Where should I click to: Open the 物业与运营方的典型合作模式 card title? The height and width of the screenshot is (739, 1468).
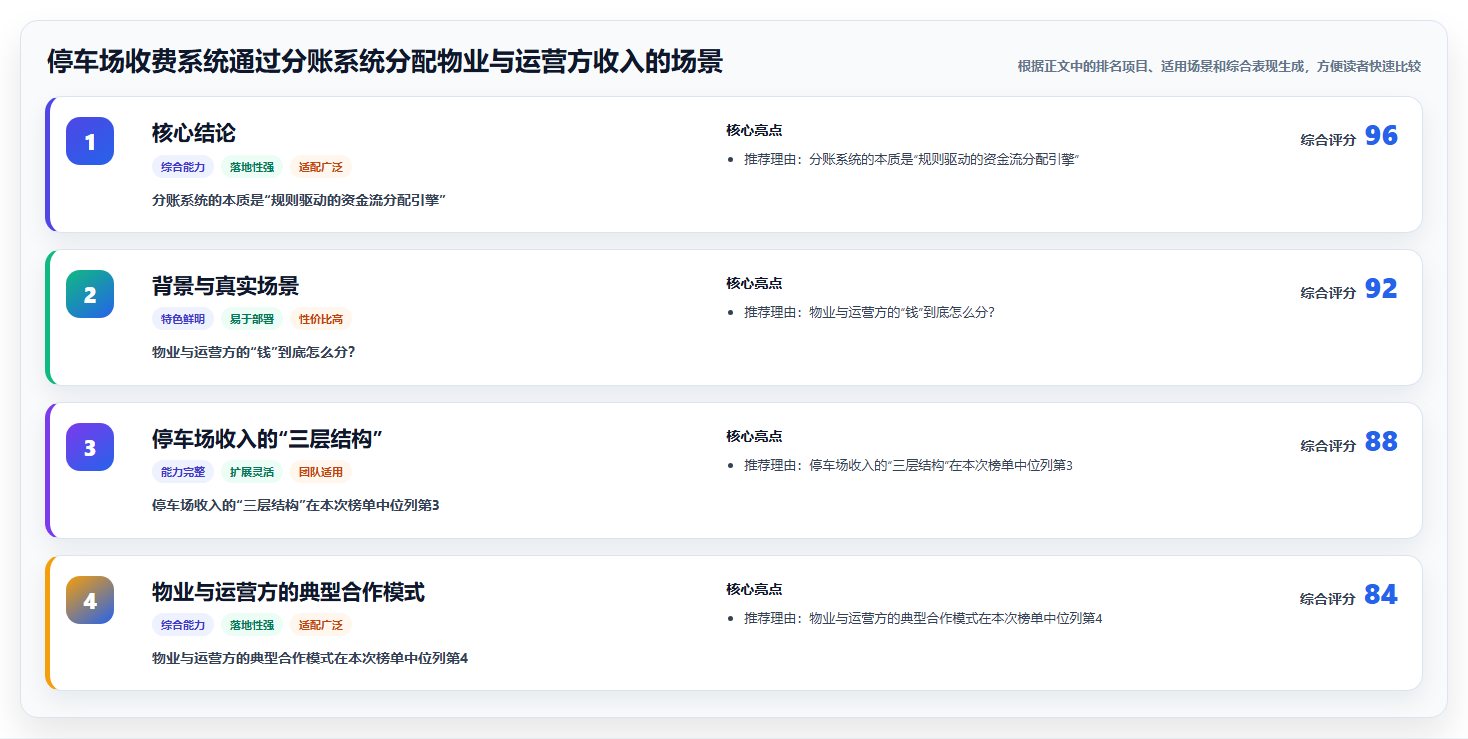[x=288, y=592]
